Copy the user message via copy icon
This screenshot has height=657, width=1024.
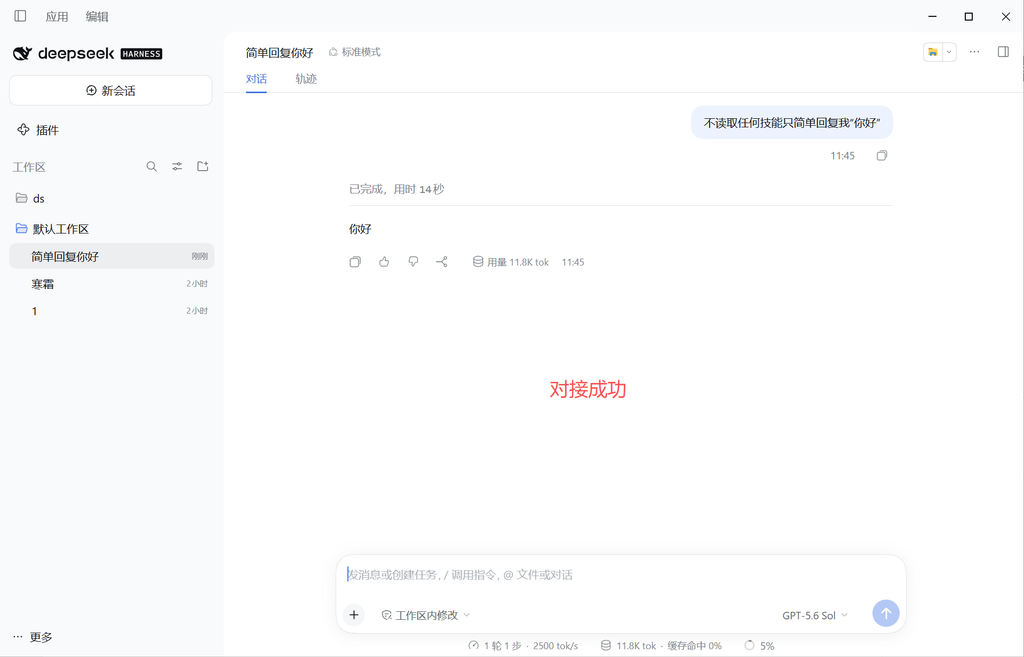(882, 155)
